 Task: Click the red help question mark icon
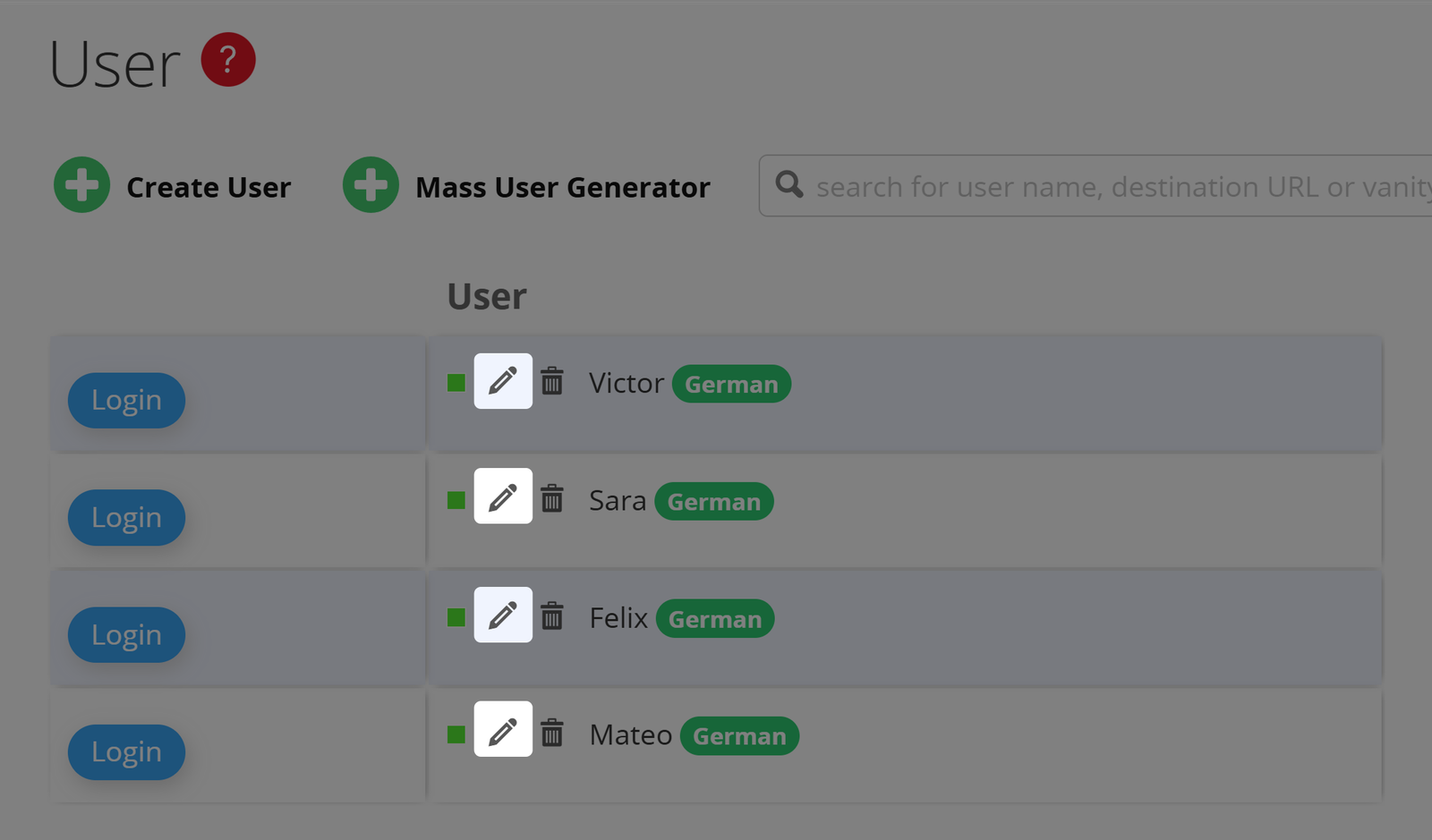point(228,60)
